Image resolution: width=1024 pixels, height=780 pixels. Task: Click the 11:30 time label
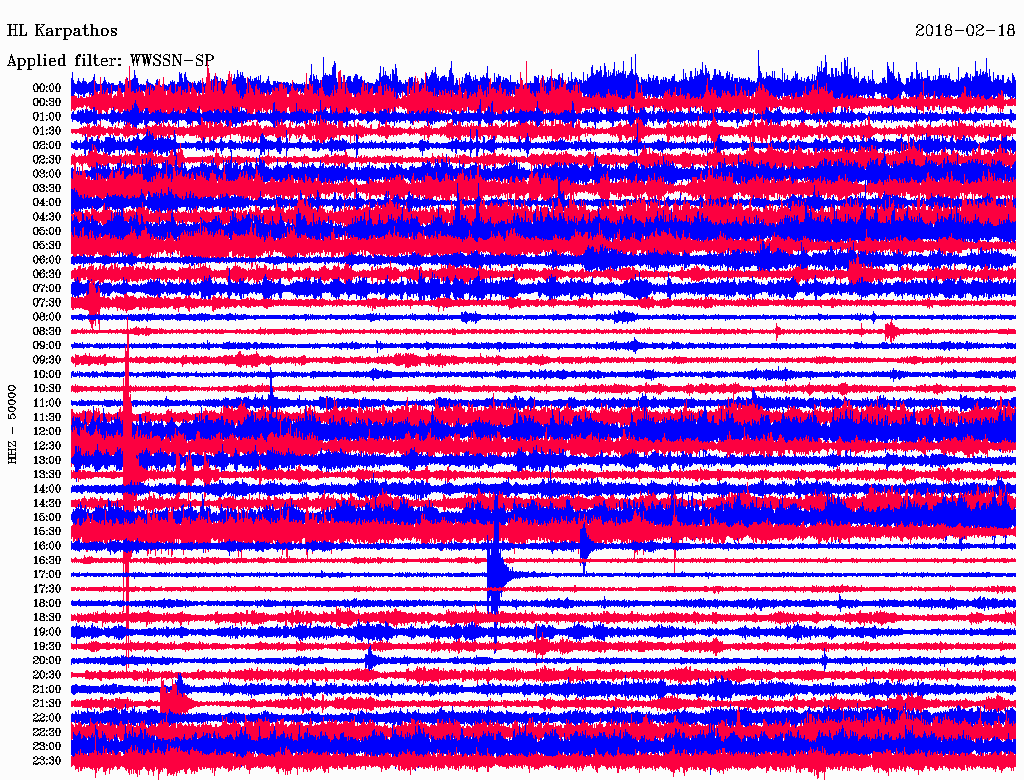47,417
